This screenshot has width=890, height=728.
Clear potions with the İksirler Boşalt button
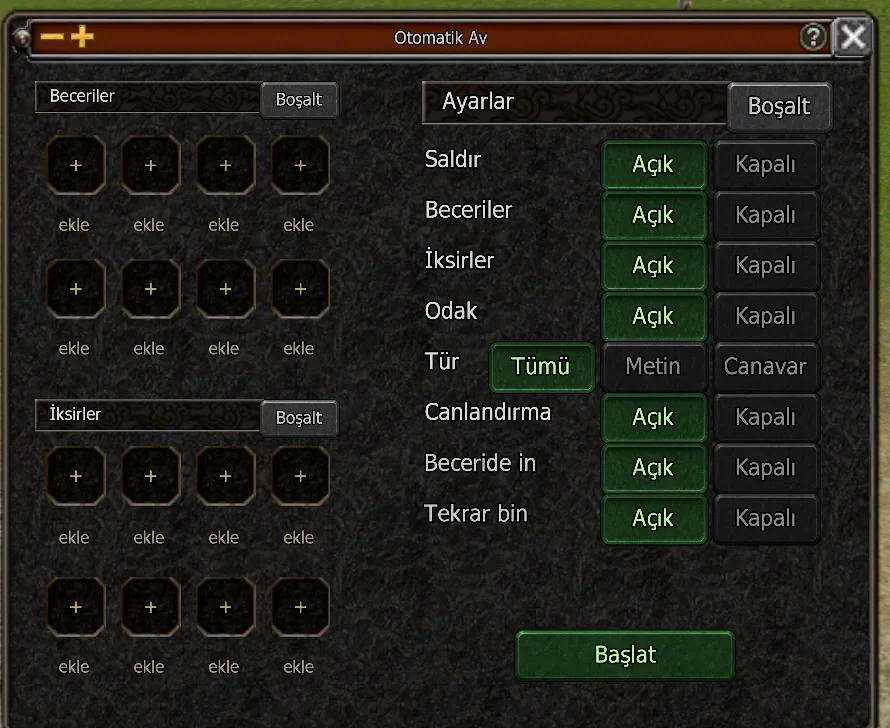click(x=299, y=418)
